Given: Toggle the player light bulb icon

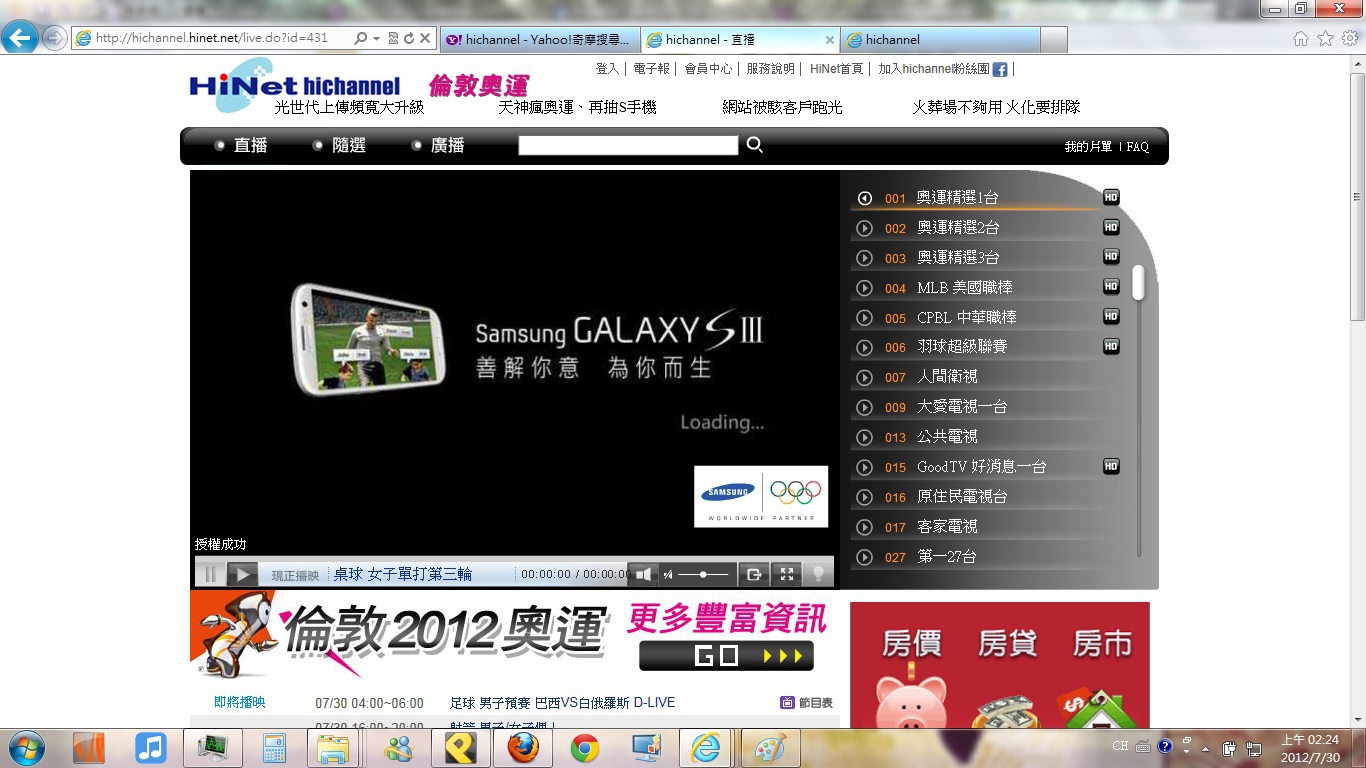Looking at the screenshot, I should coord(818,574).
